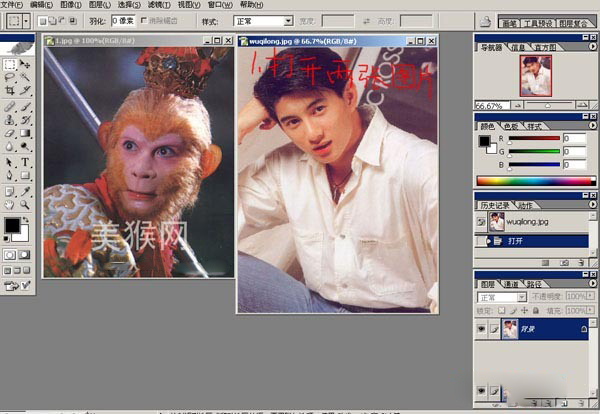
Task: Hide the 背景 layer using eye icon
Action: pyautogui.click(x=482, y=328)
